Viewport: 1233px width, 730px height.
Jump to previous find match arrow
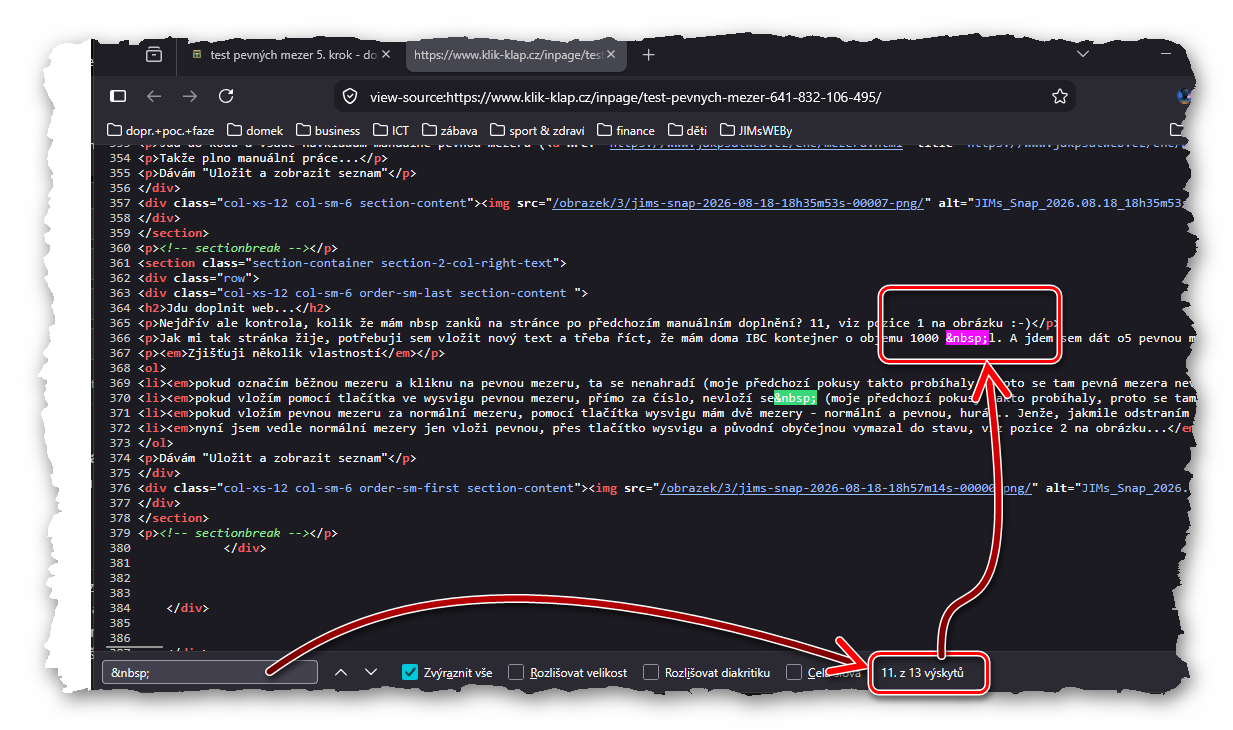point(341,673)
